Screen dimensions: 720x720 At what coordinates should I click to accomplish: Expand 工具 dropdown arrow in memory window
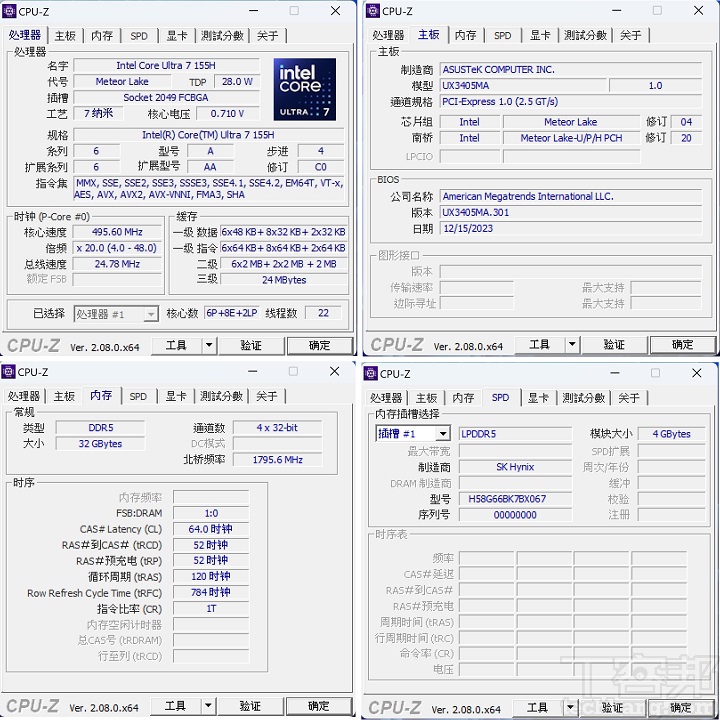[208, 705]
